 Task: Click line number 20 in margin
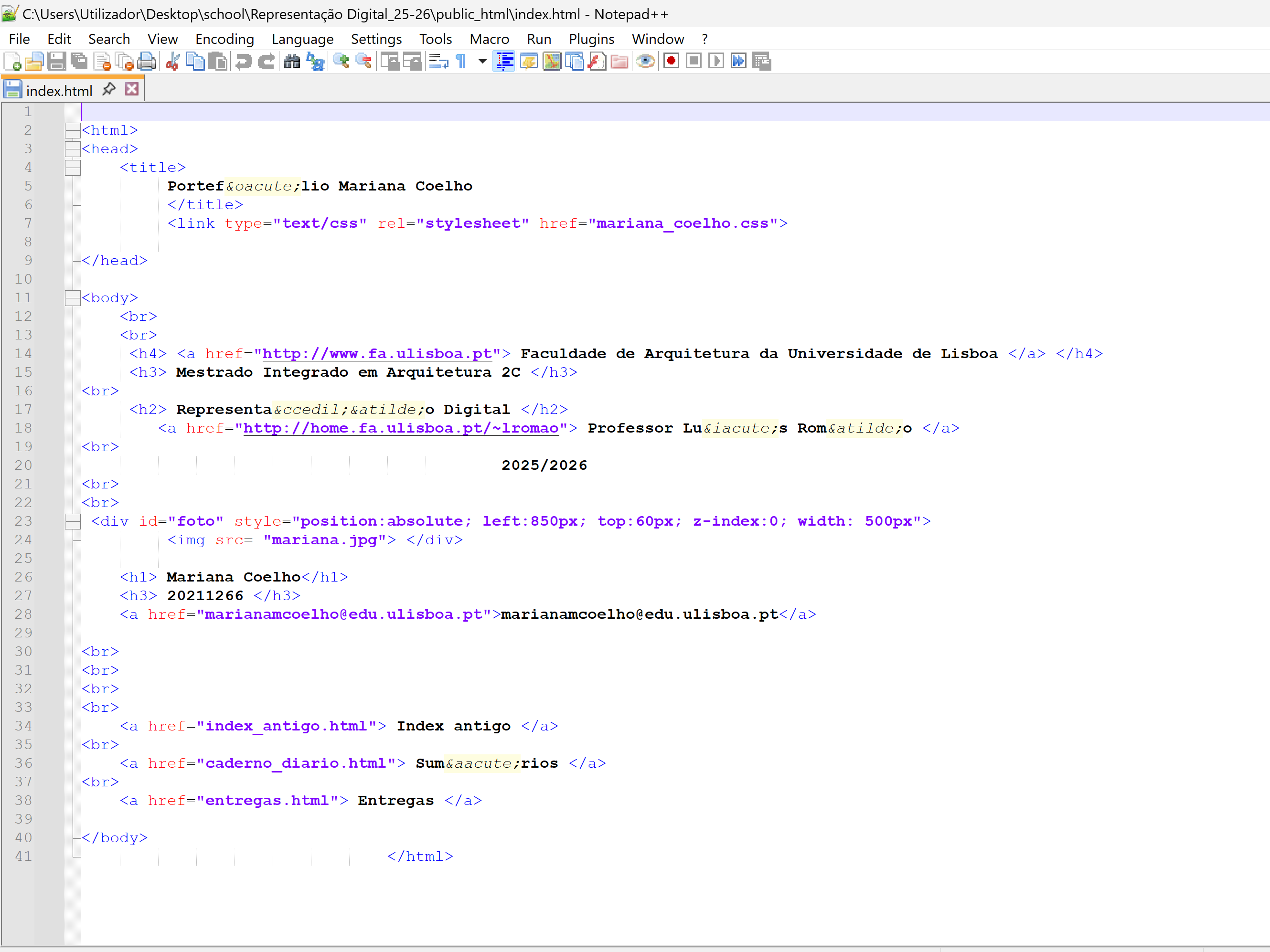point(23,465)
